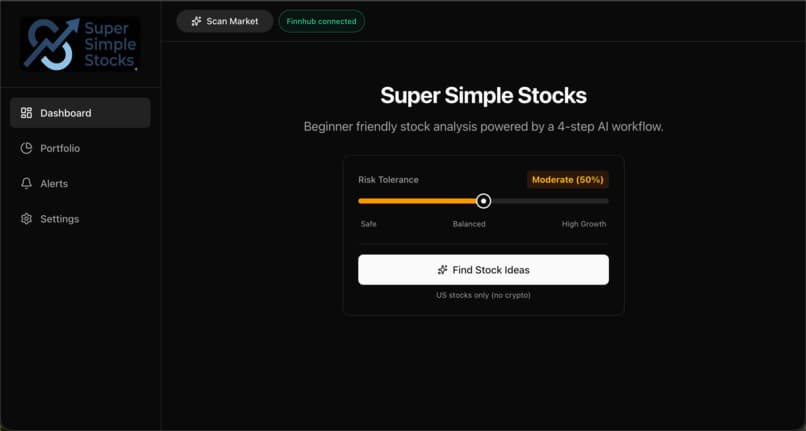Image resolution: width=806 pixels, height=431 pixels.
Task: Click the Super Simple Stocks logo
Action: 80,44
